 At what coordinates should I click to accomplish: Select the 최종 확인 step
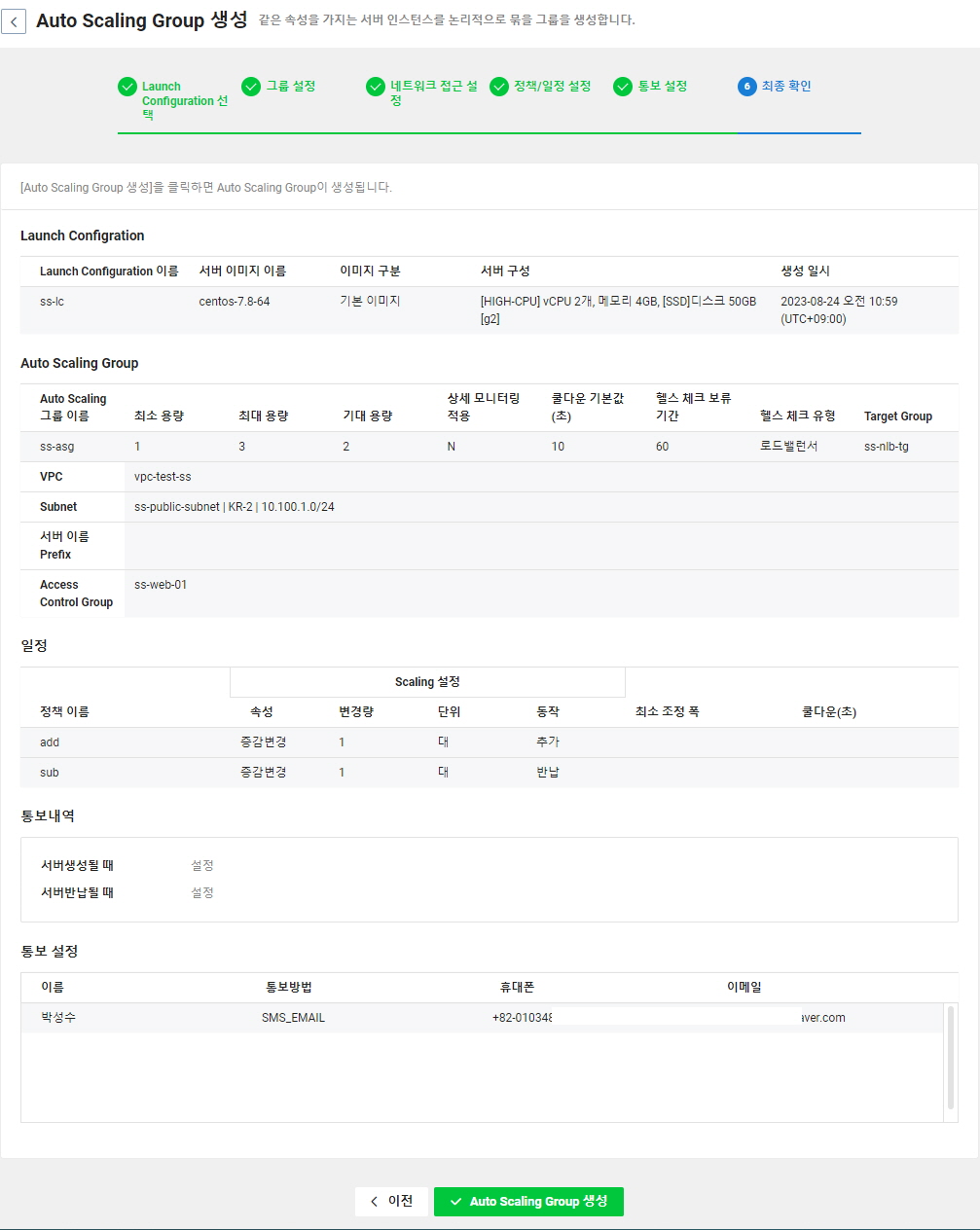786,86
